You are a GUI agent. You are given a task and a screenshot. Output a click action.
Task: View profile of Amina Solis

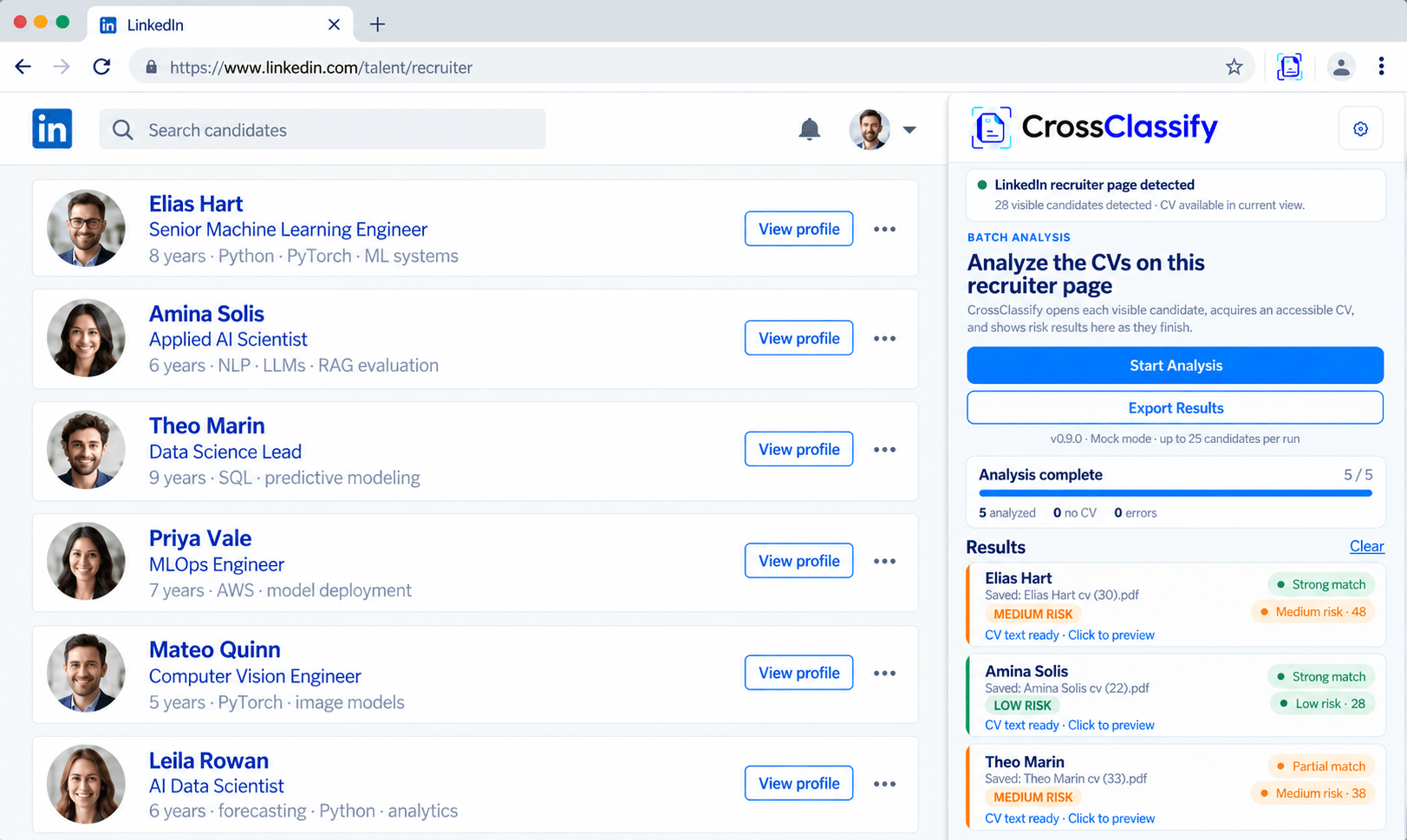click(x=798, y=338)
